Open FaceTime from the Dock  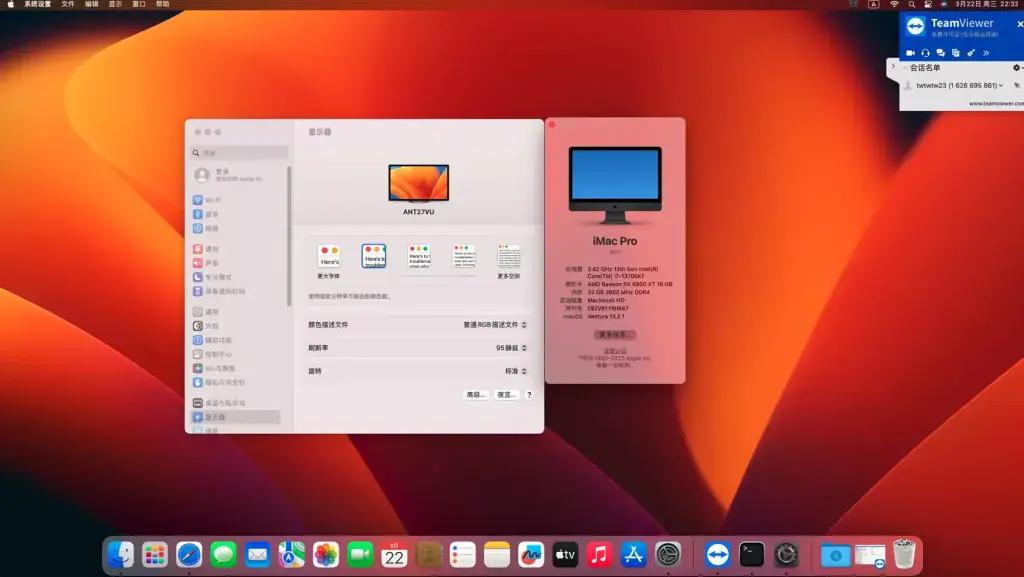[x=360, y=555]
